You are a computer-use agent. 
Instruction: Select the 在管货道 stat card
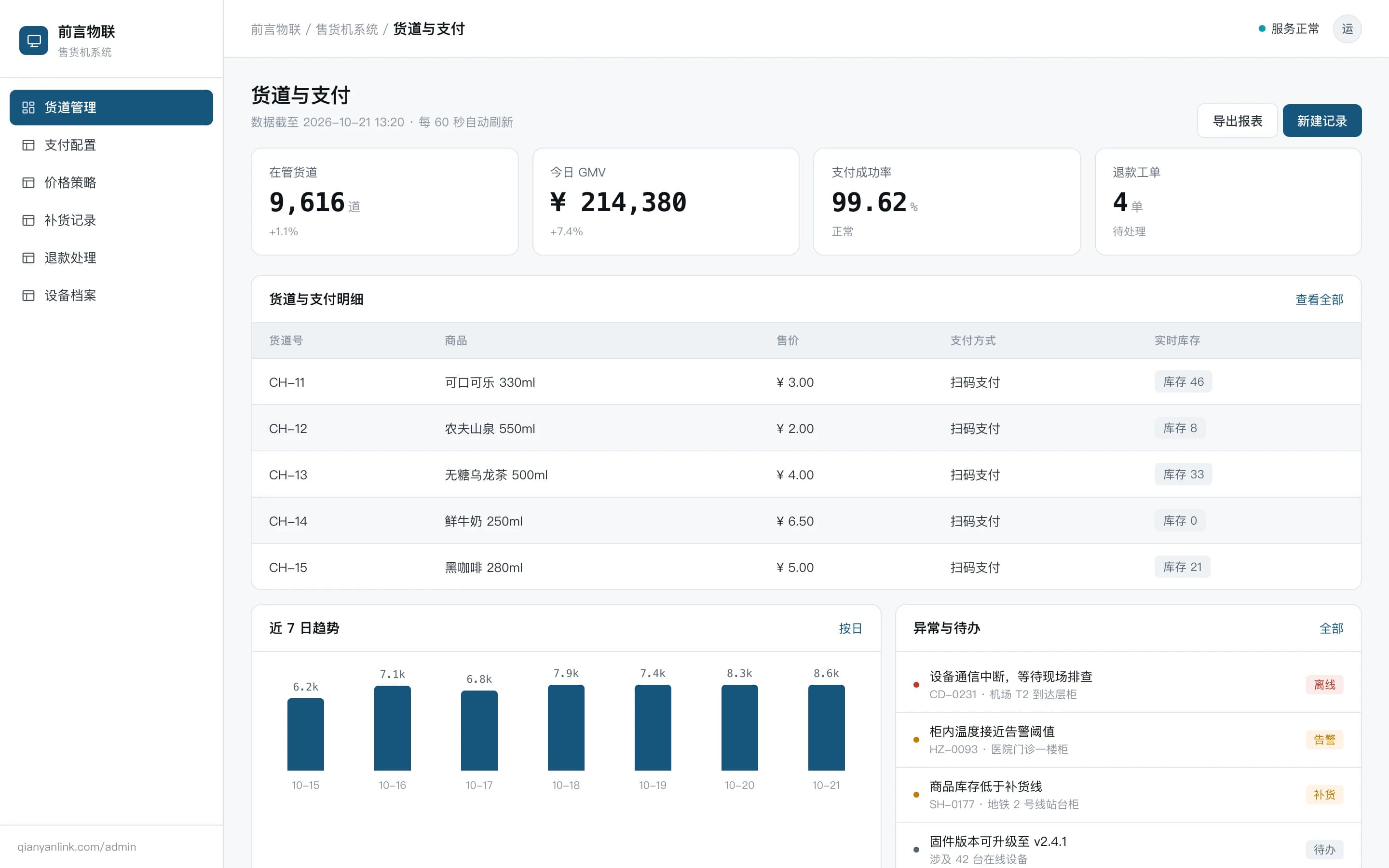pos(384,202)
